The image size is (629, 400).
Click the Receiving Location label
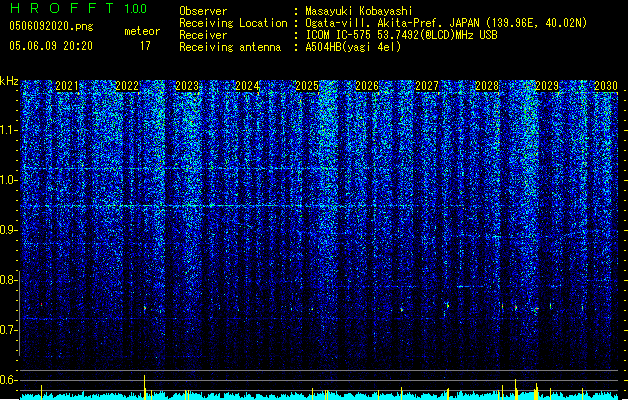pos(233,23)
